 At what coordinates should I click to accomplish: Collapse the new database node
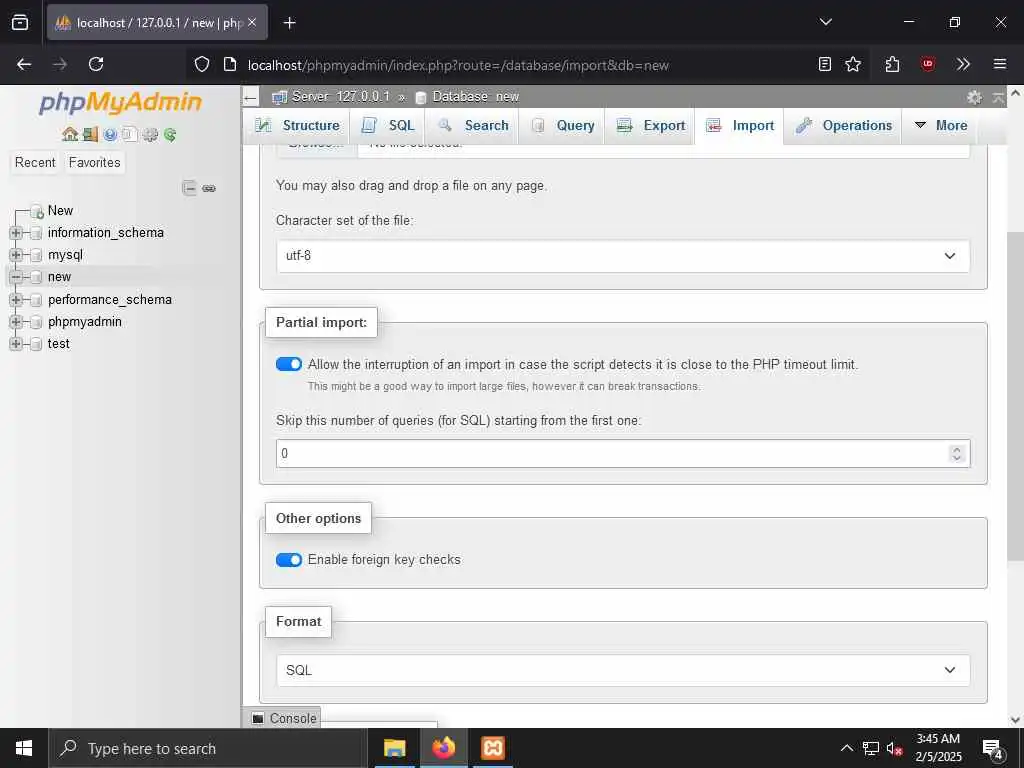click(16, 277)
